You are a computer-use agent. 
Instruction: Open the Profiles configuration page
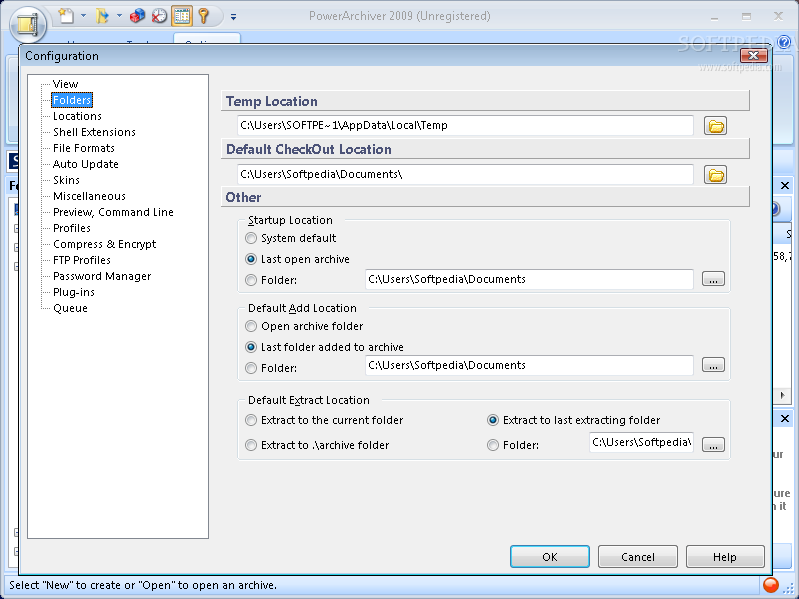click(x=72, y=228)
